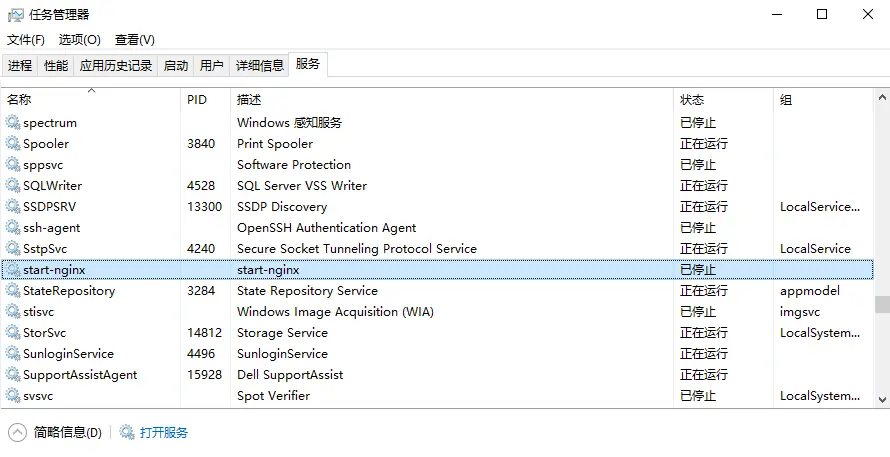Image resolution: width=890 pixels, height=457 pixels.
Task: Click the SupportAssistAgent gear icon
Action: click(13, 375)
